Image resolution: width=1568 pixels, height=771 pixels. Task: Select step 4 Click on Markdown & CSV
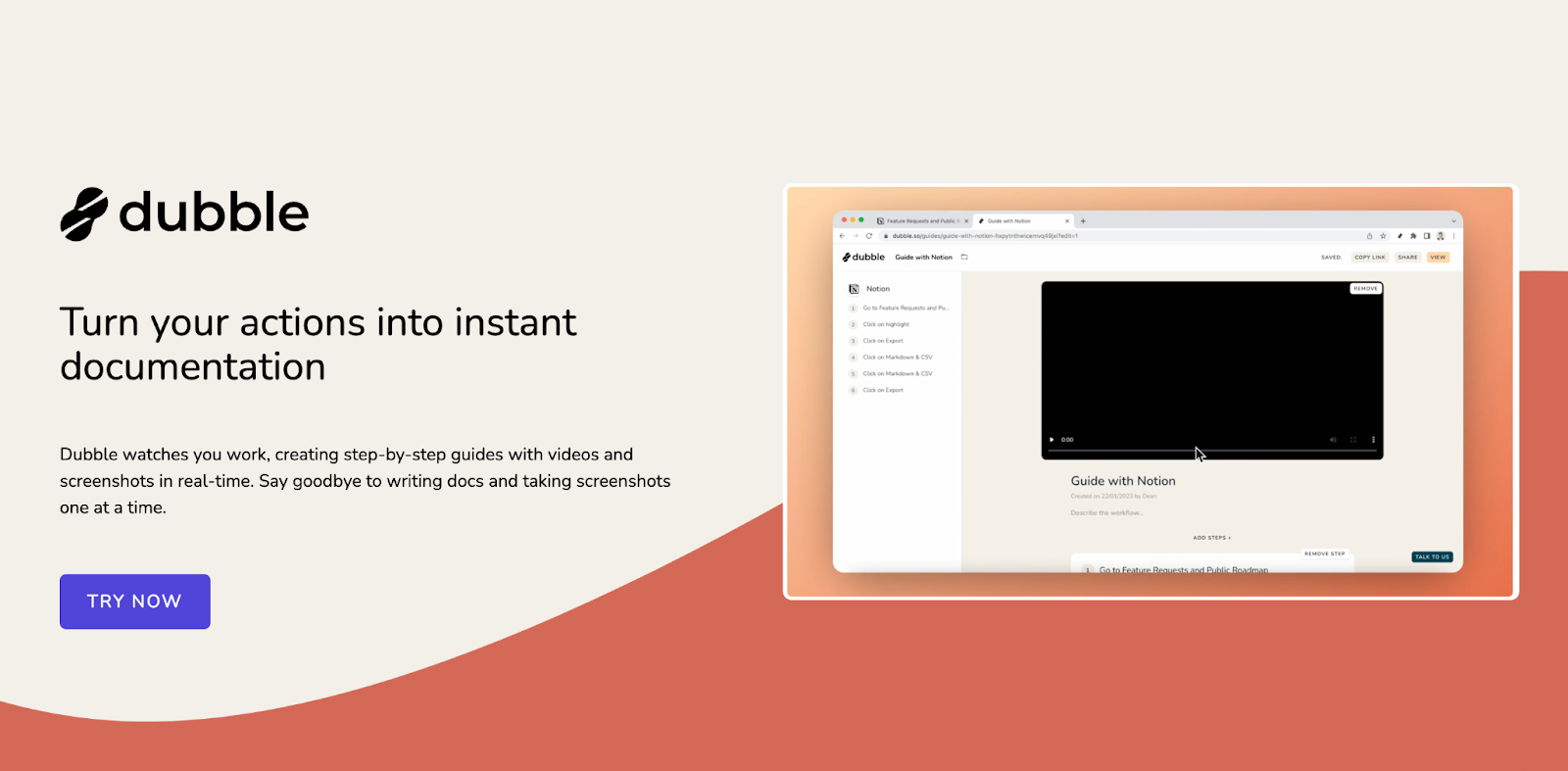pos(892,358)
